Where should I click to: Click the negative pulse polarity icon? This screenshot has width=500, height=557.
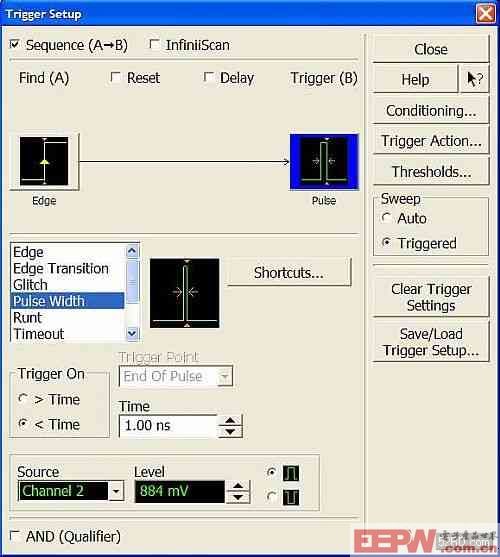pos(290,497)
